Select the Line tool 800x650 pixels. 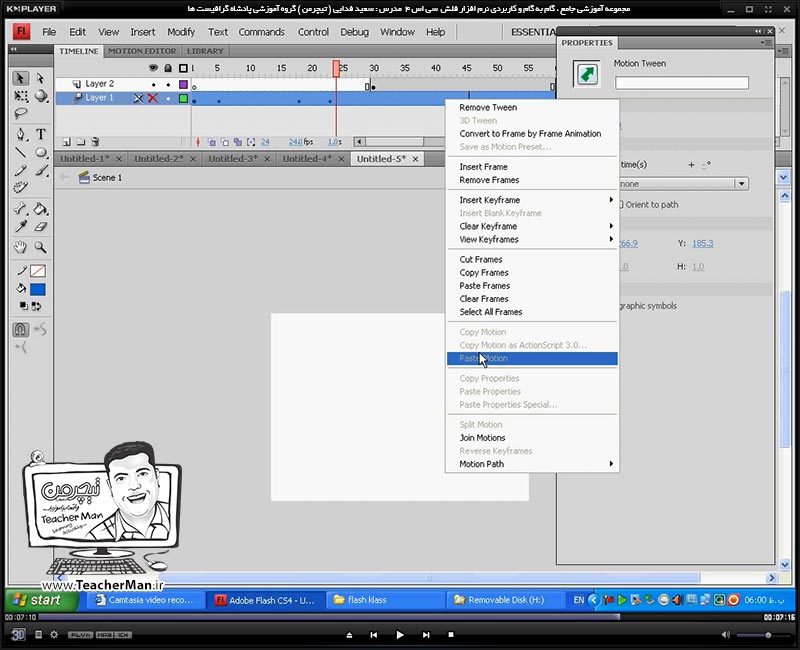[x=20, y=153]
